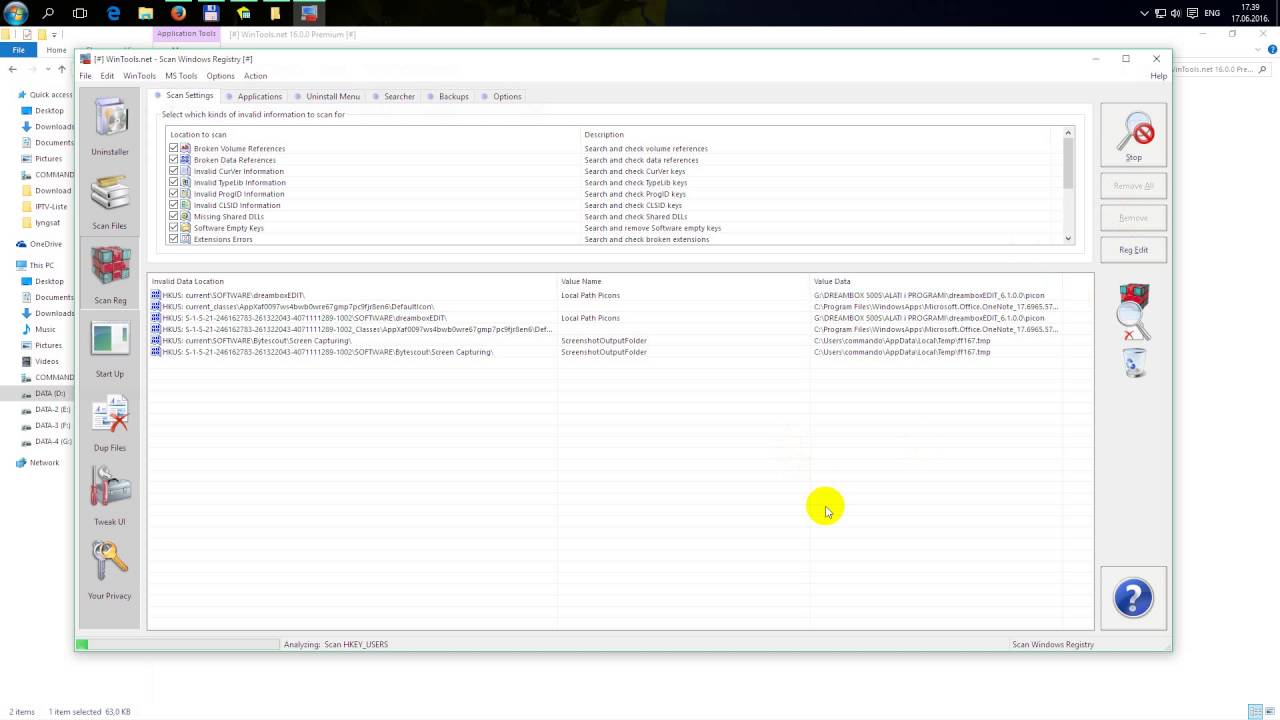The height and width of the screenshot is (720, 1280).
Task: Disable Missing Shared DLLs checkbox
Action: point(174,216)
